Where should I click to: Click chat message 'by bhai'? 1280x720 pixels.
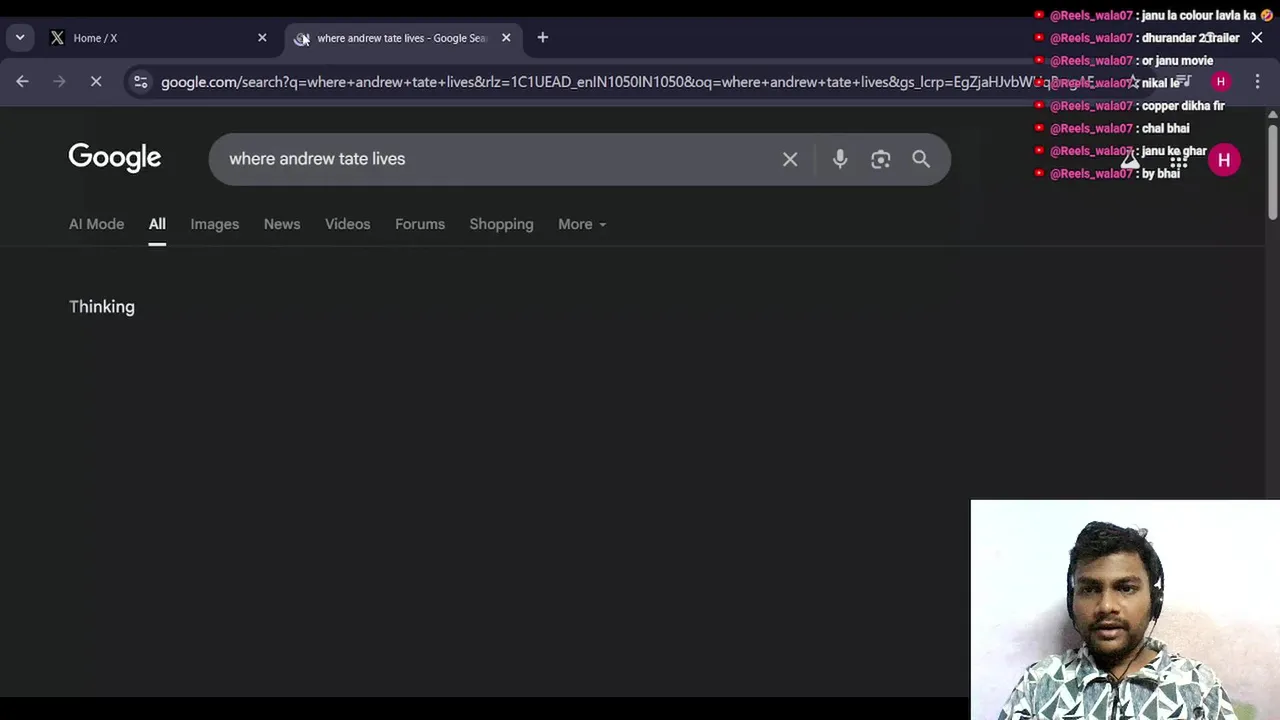1161,174
